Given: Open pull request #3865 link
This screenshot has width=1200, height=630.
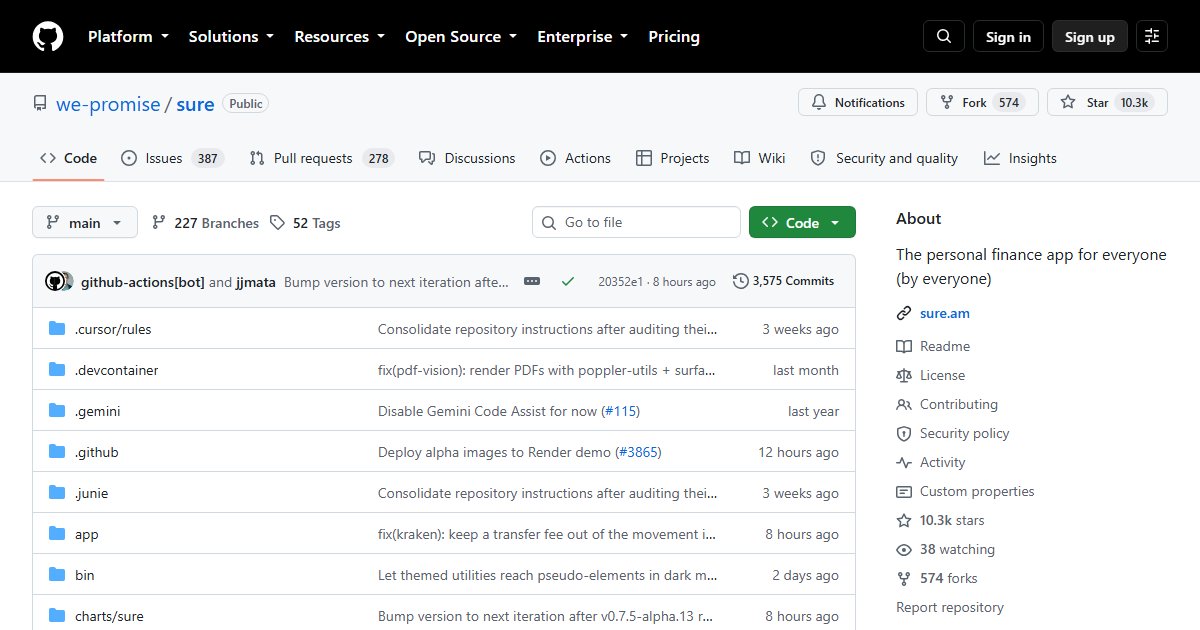Looking at the screenshot, I should pos(638,452).
